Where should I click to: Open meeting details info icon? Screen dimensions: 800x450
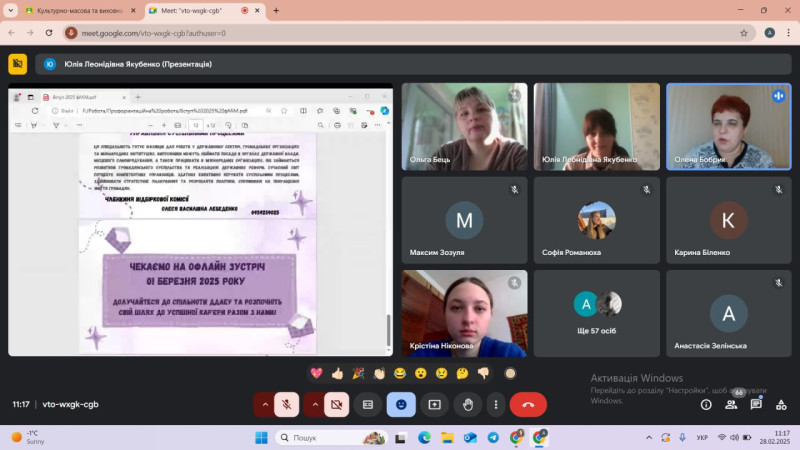tap(706, 404)
